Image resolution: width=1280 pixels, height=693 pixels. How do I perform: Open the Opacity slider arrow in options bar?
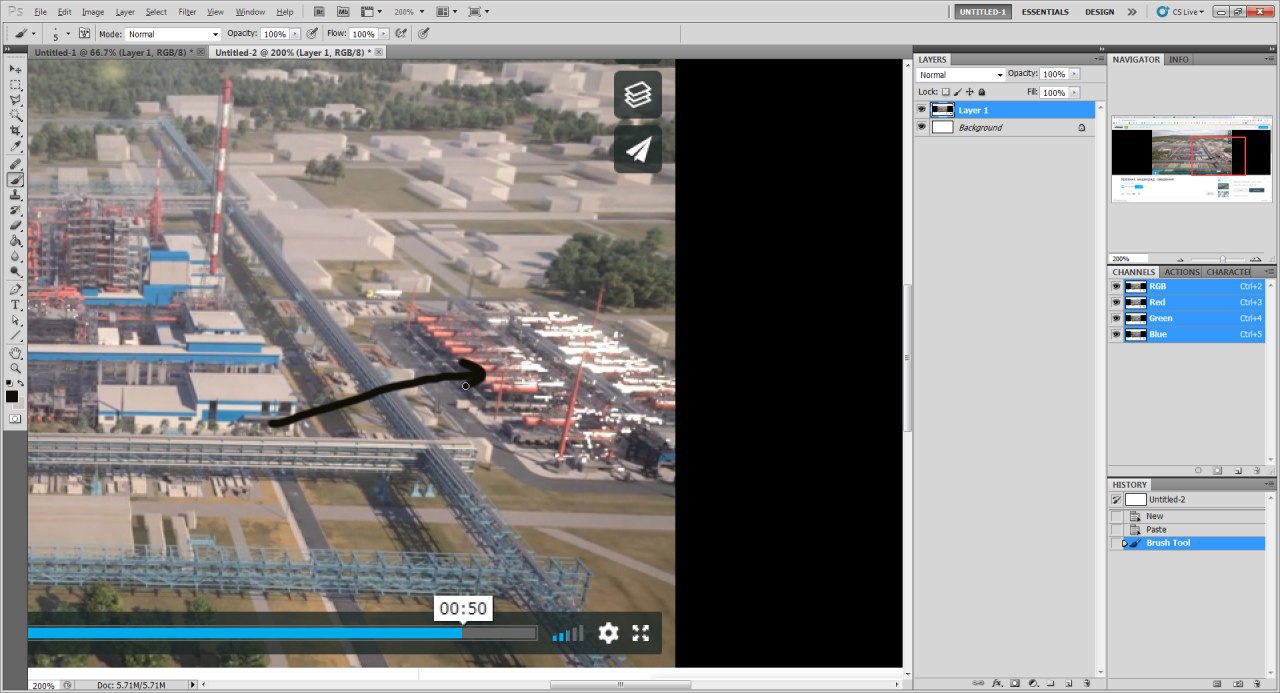(297, 34)
